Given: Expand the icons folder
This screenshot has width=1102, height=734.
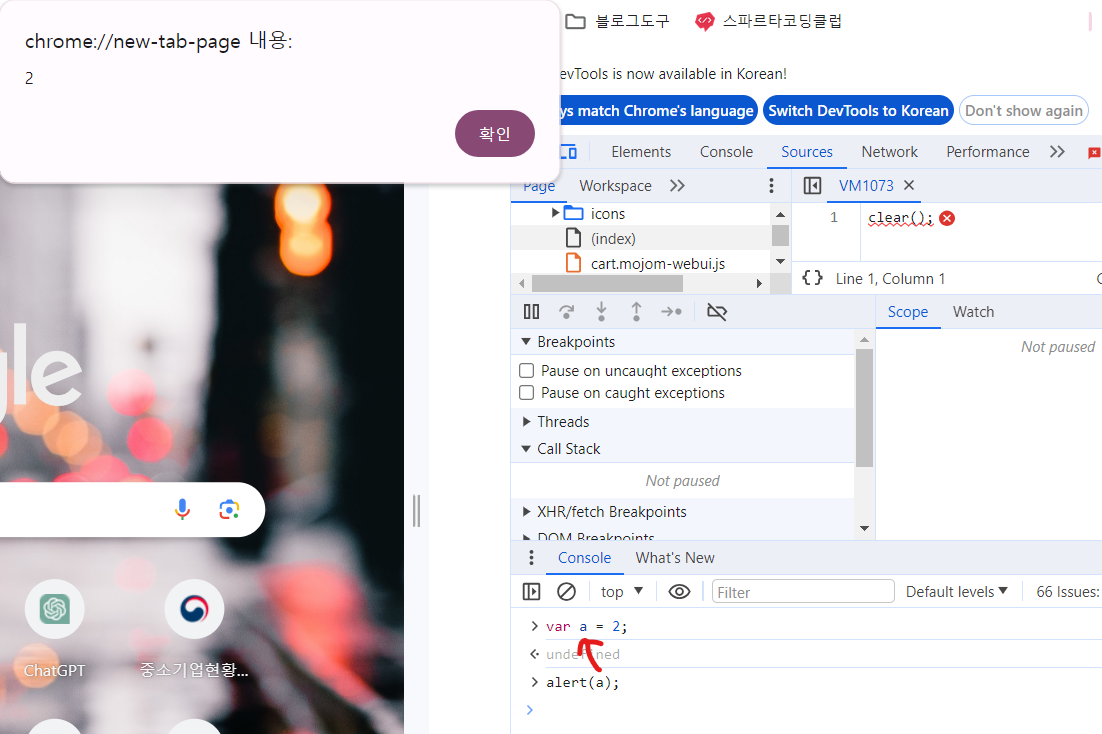Looking at the screenshot, I should point(555,213).
